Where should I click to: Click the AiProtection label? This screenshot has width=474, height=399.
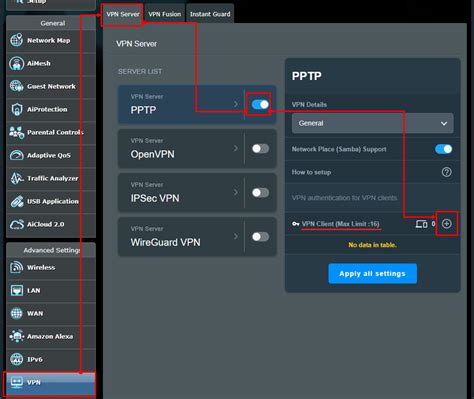tap(47, 109)
